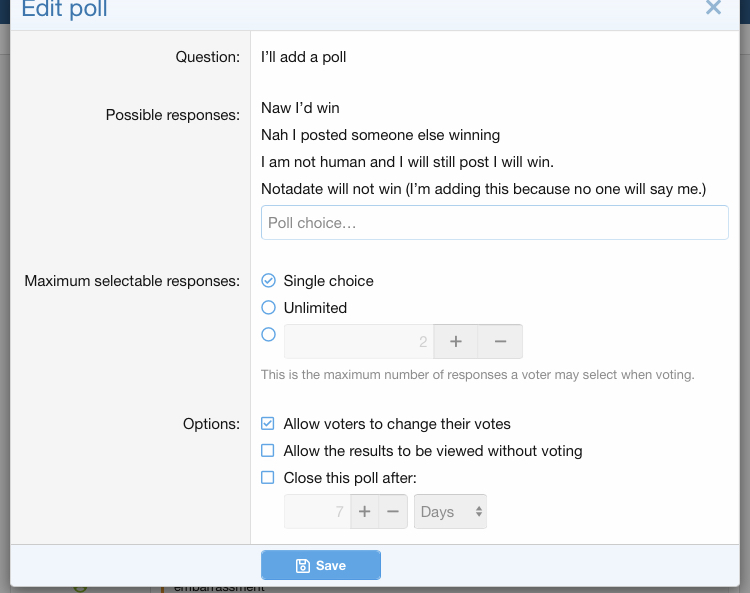
Task: Click the "Nah I posted someone else winning" response
Action: pos(380,135)
